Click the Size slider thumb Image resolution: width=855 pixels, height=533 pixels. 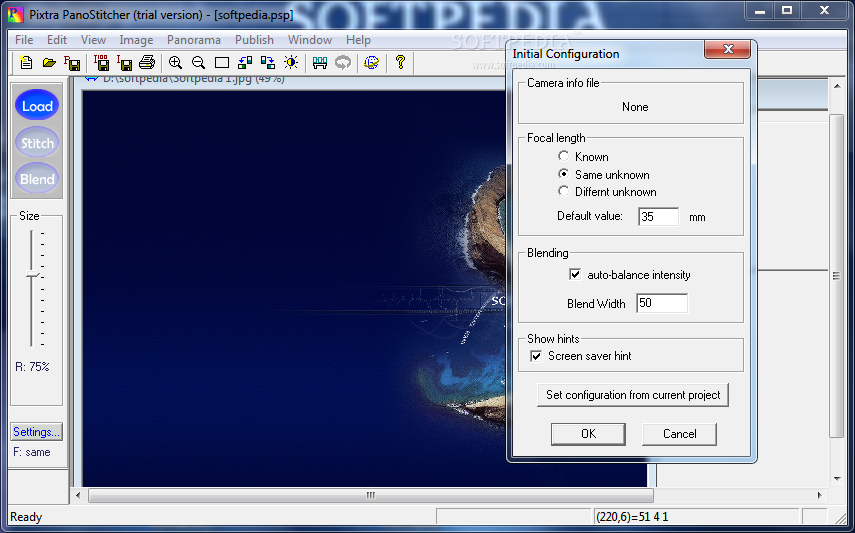33,274
